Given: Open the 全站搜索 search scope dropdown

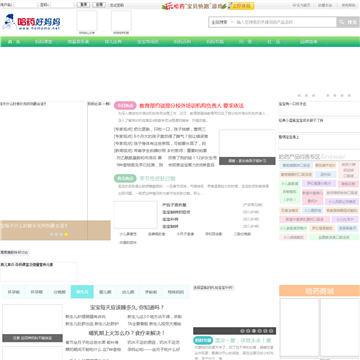Looking at the screenshot, I should [222, 22].
